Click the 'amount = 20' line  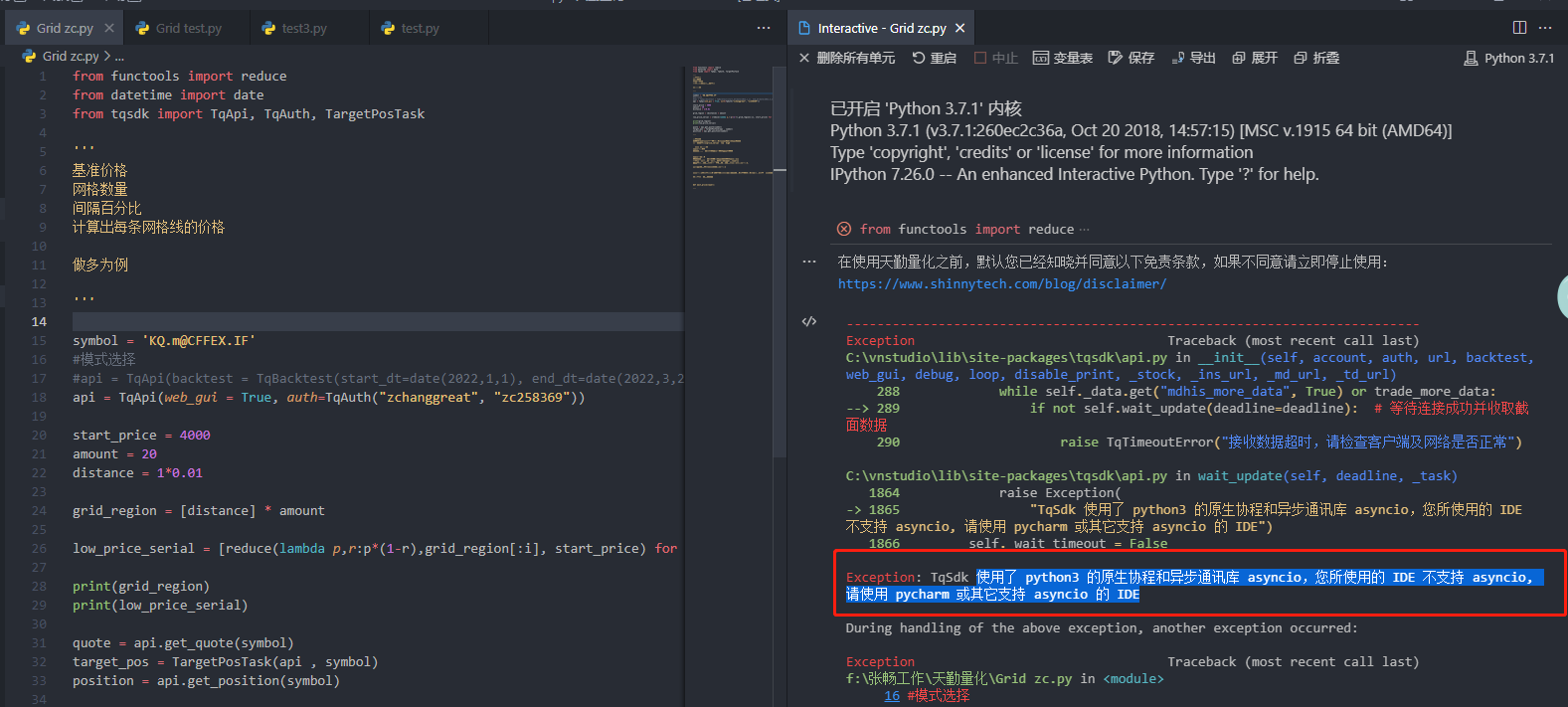114,453
